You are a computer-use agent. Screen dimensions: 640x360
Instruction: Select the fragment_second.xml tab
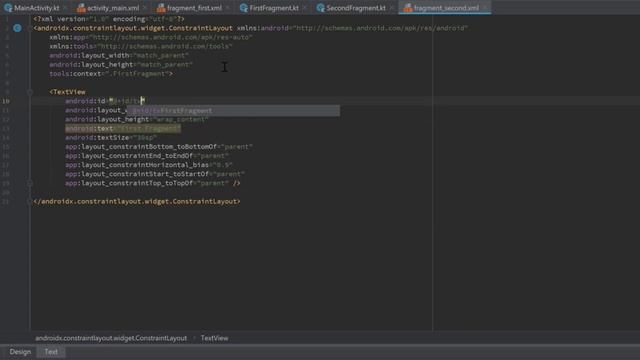point(446,8)
